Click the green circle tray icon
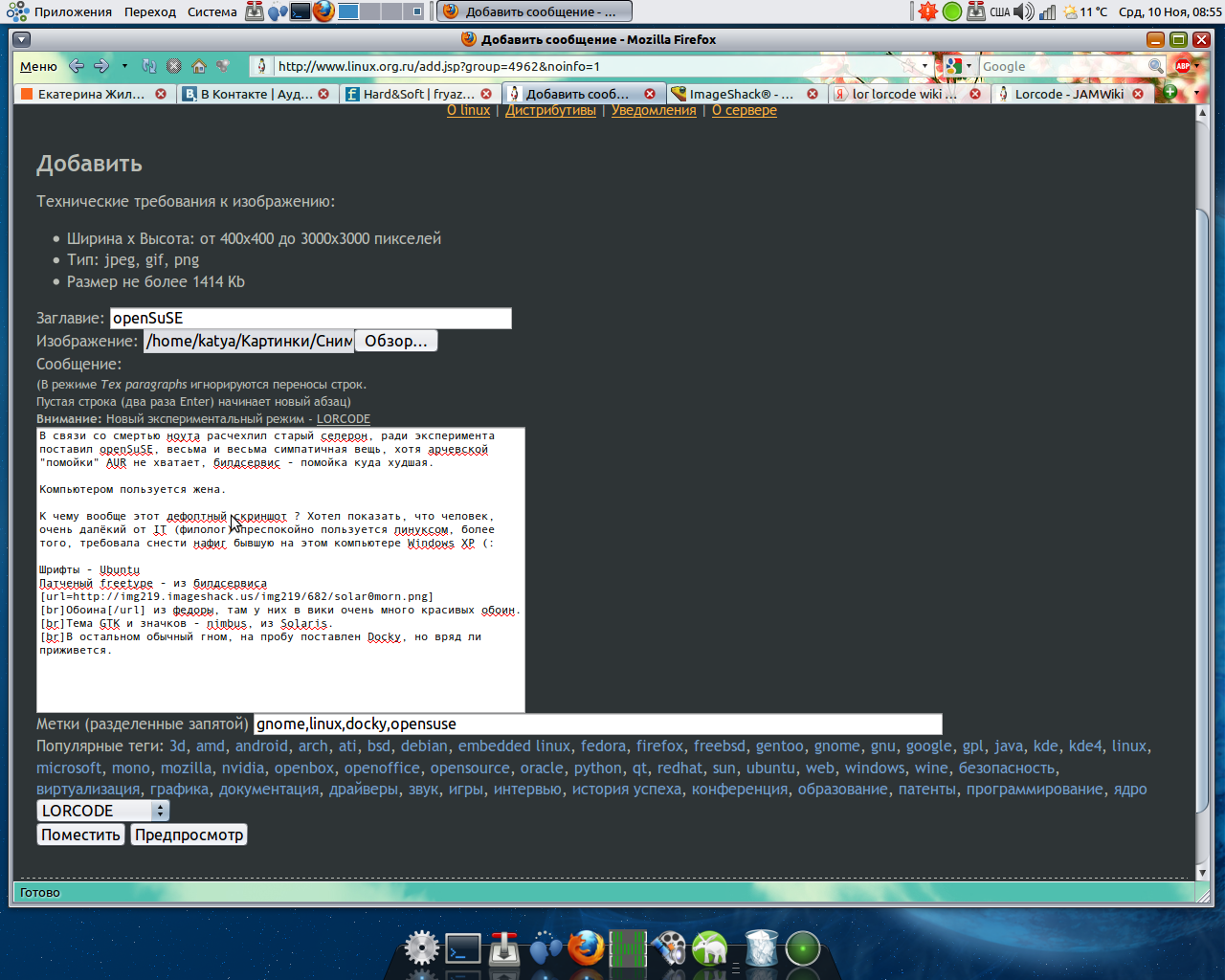The image size is (1225, 980). click(951, 11)
